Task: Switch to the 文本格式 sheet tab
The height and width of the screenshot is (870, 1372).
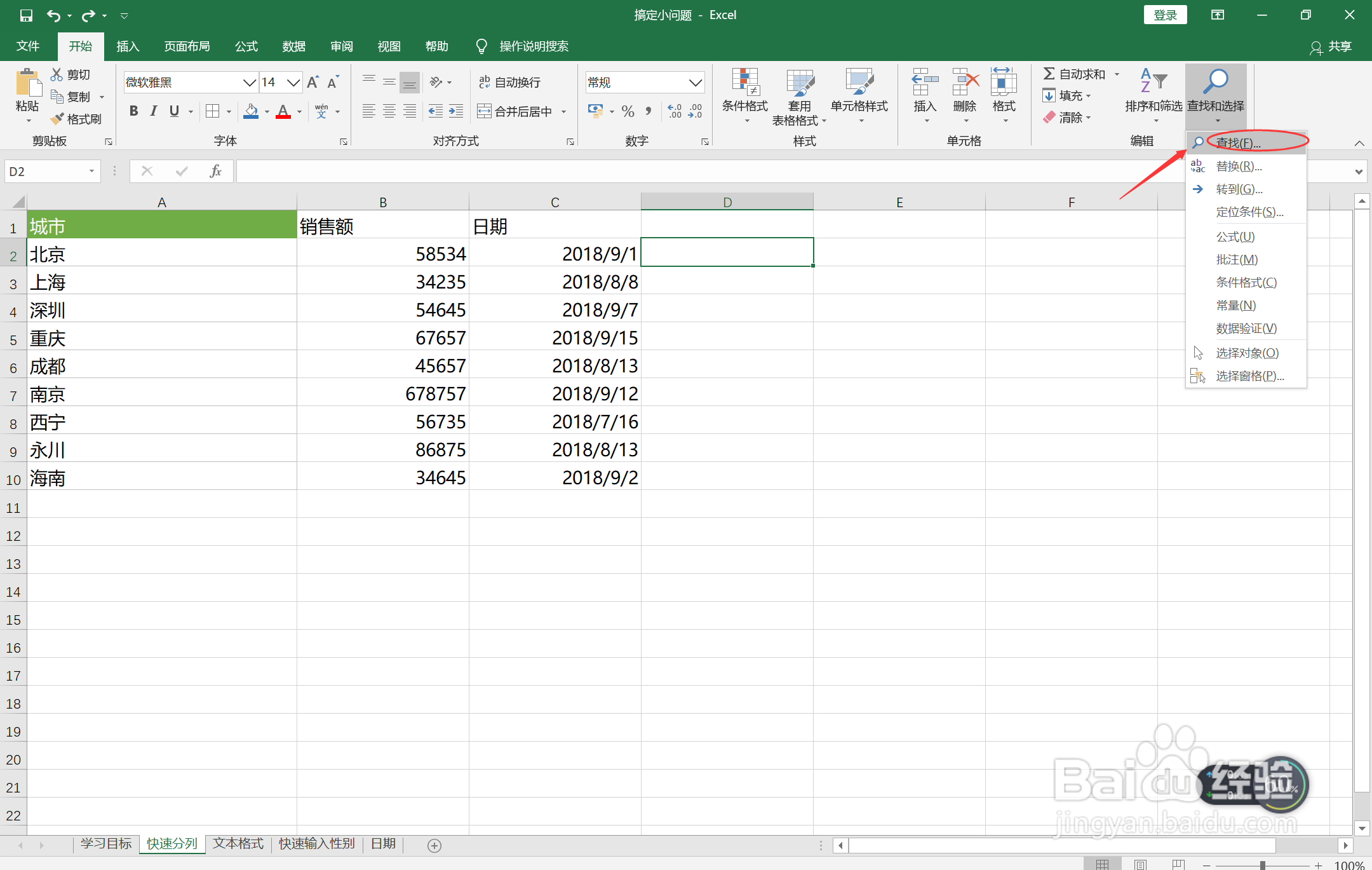Action: pos(238,843)
